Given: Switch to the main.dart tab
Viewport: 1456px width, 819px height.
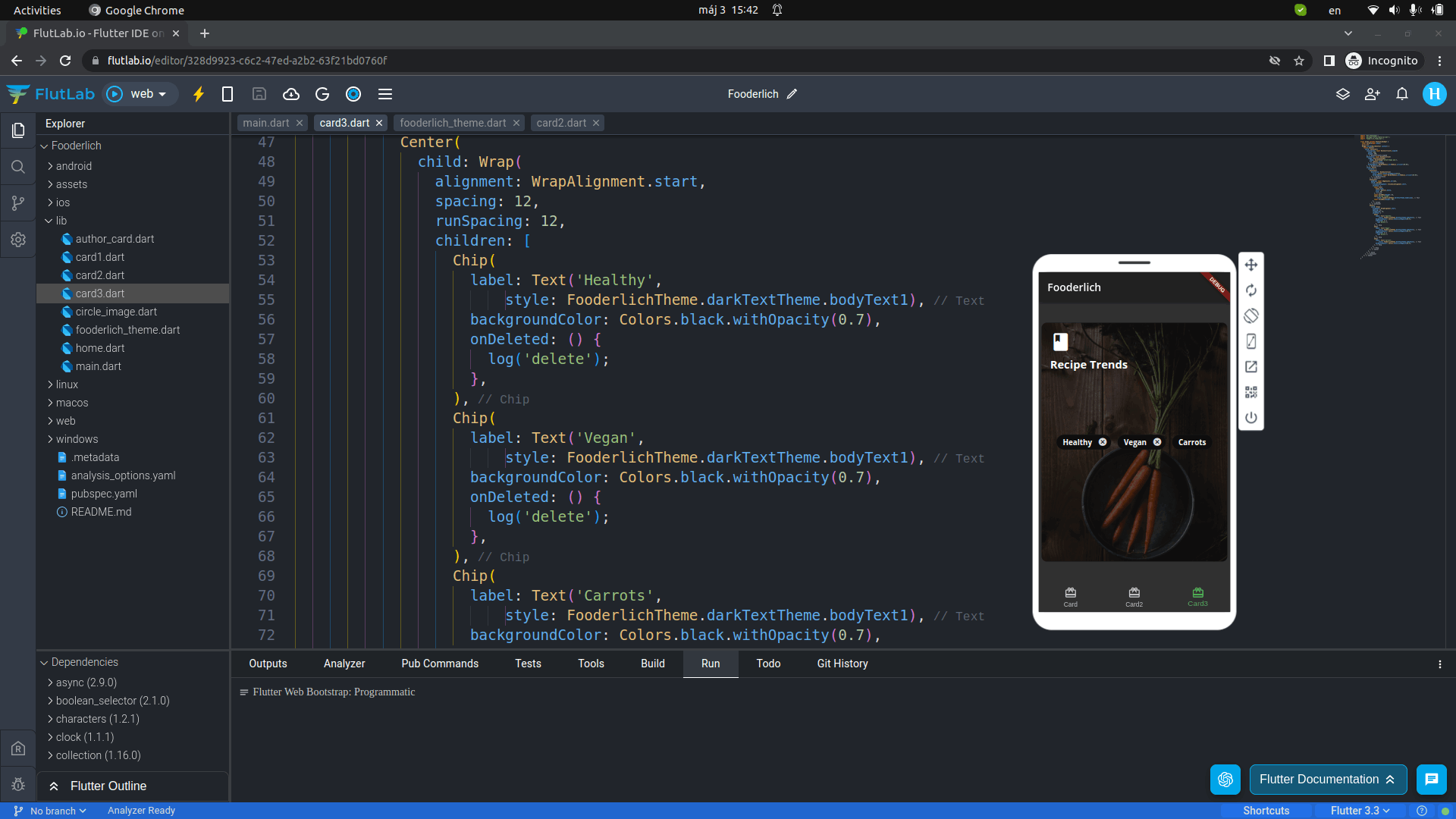Looking at the screenshot, I should (266, 123).
